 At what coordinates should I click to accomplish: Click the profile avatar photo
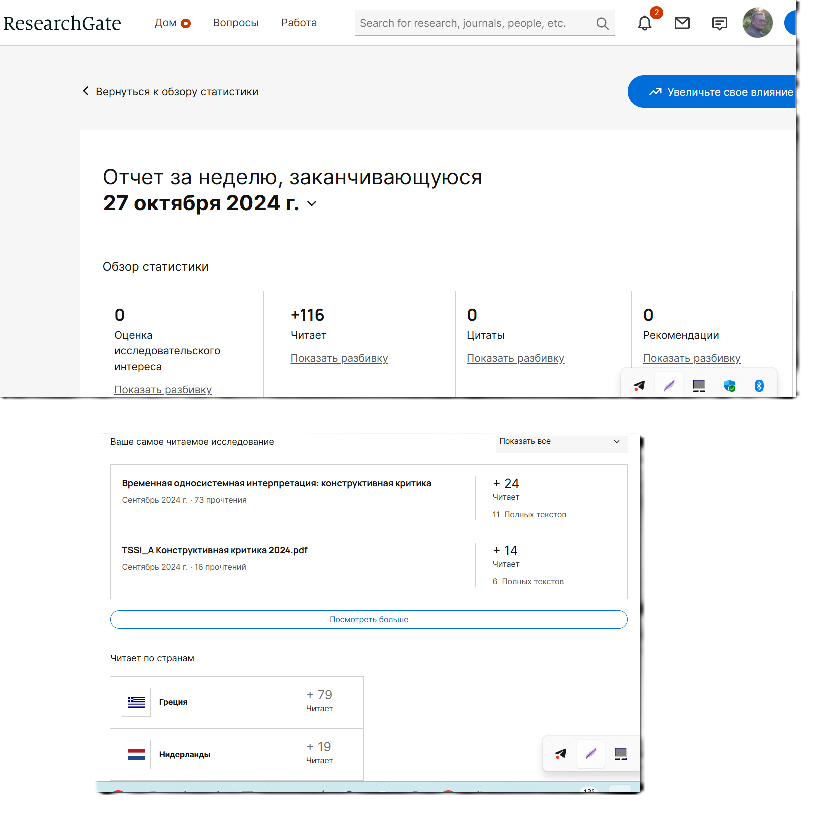pos(757,22)
